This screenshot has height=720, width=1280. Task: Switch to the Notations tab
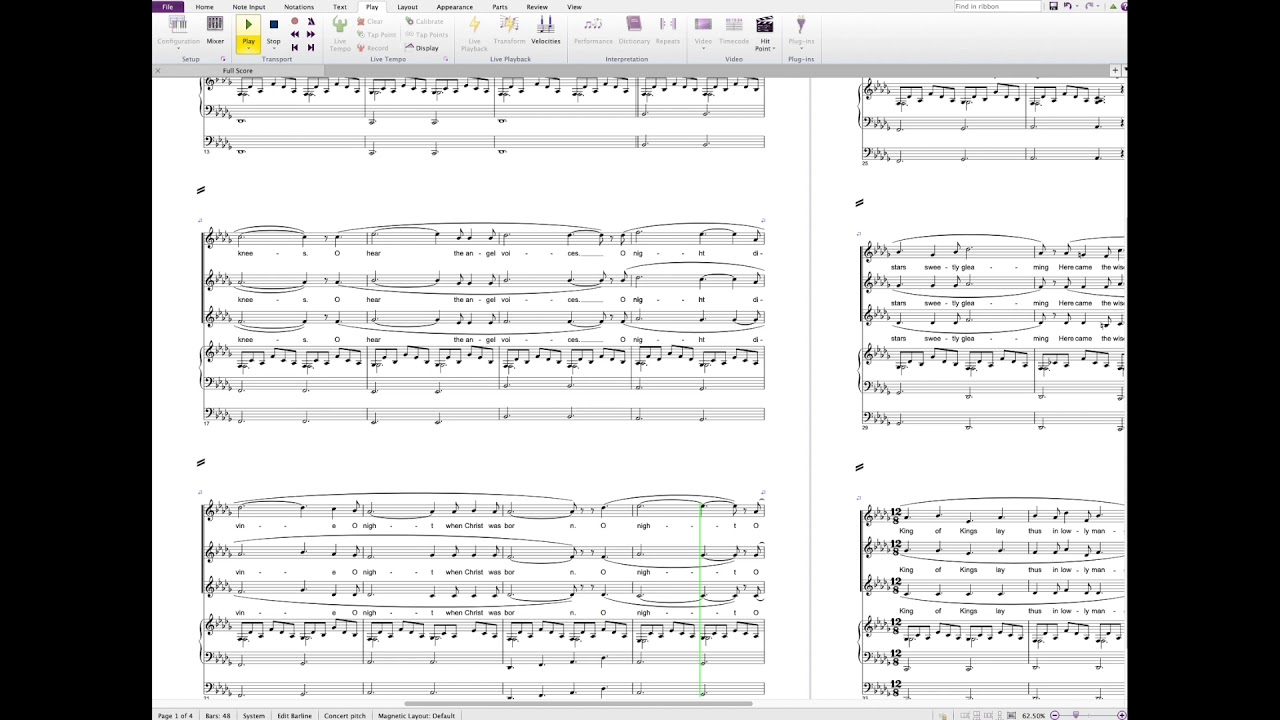tap(299, 7)
